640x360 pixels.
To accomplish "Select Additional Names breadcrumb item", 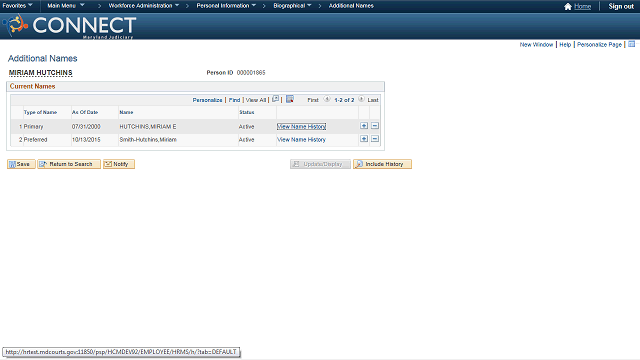I will [x=351, y=6].
